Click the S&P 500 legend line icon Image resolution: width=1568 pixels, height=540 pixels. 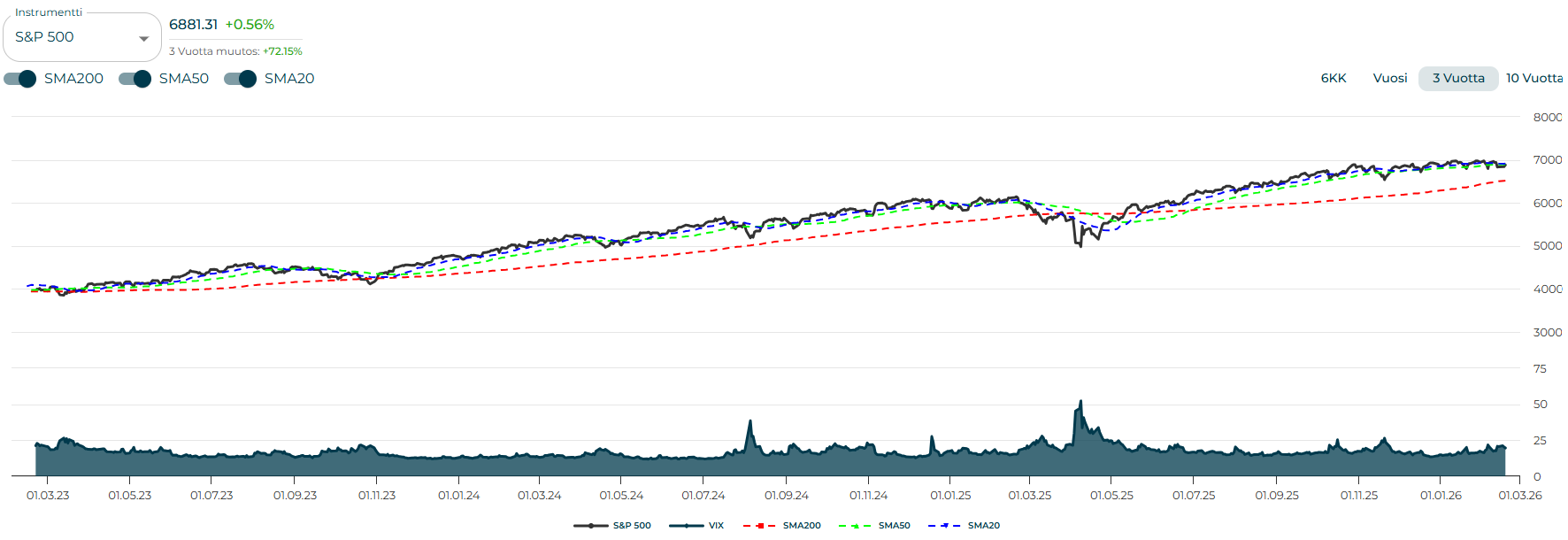[590, 526]
